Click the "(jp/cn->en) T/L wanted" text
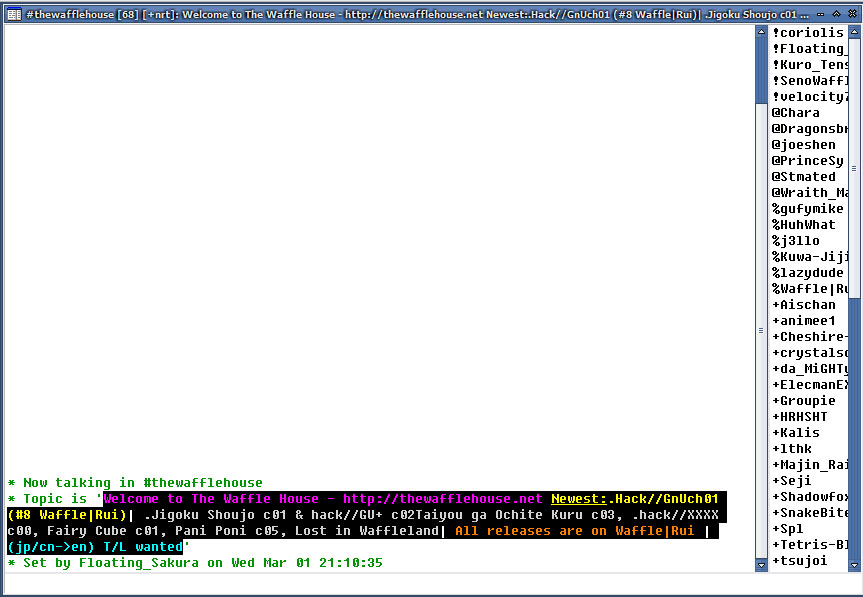This screenshot has width=863, height=597. click(x=95, y=547)
